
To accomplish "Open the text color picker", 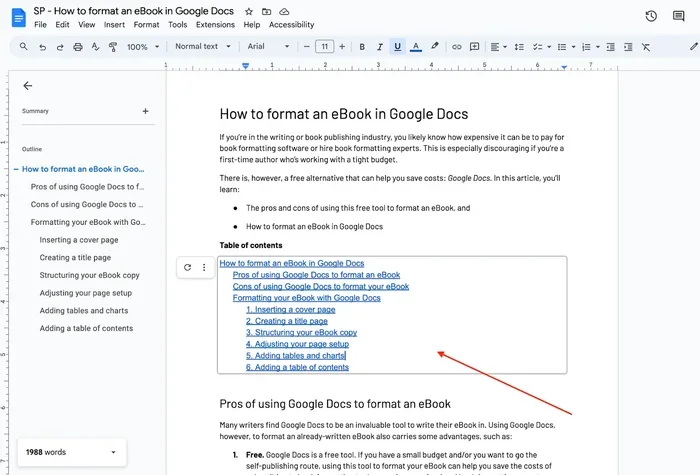I will 416,47.
